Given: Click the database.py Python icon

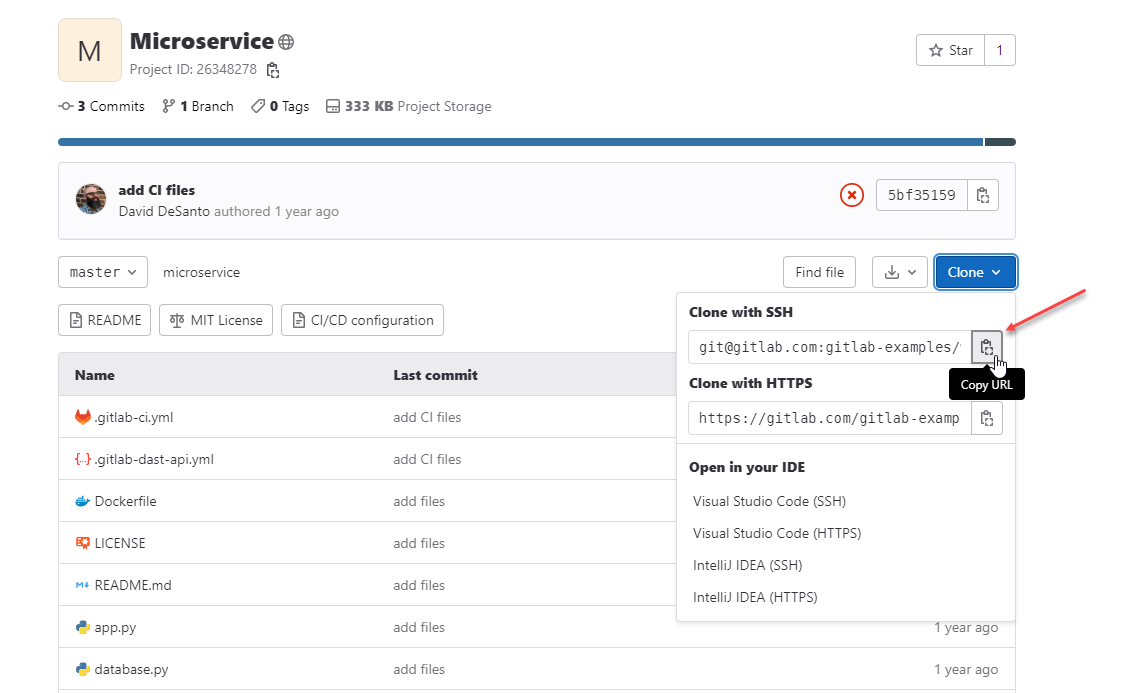Looking at the screenshot, I should (83, 669).
